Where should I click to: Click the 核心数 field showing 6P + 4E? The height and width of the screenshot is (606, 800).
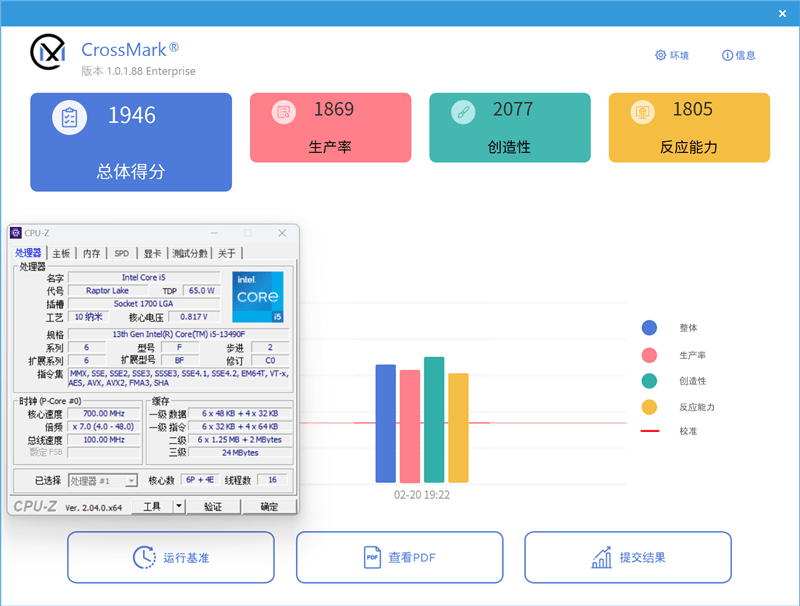(199, 480)
